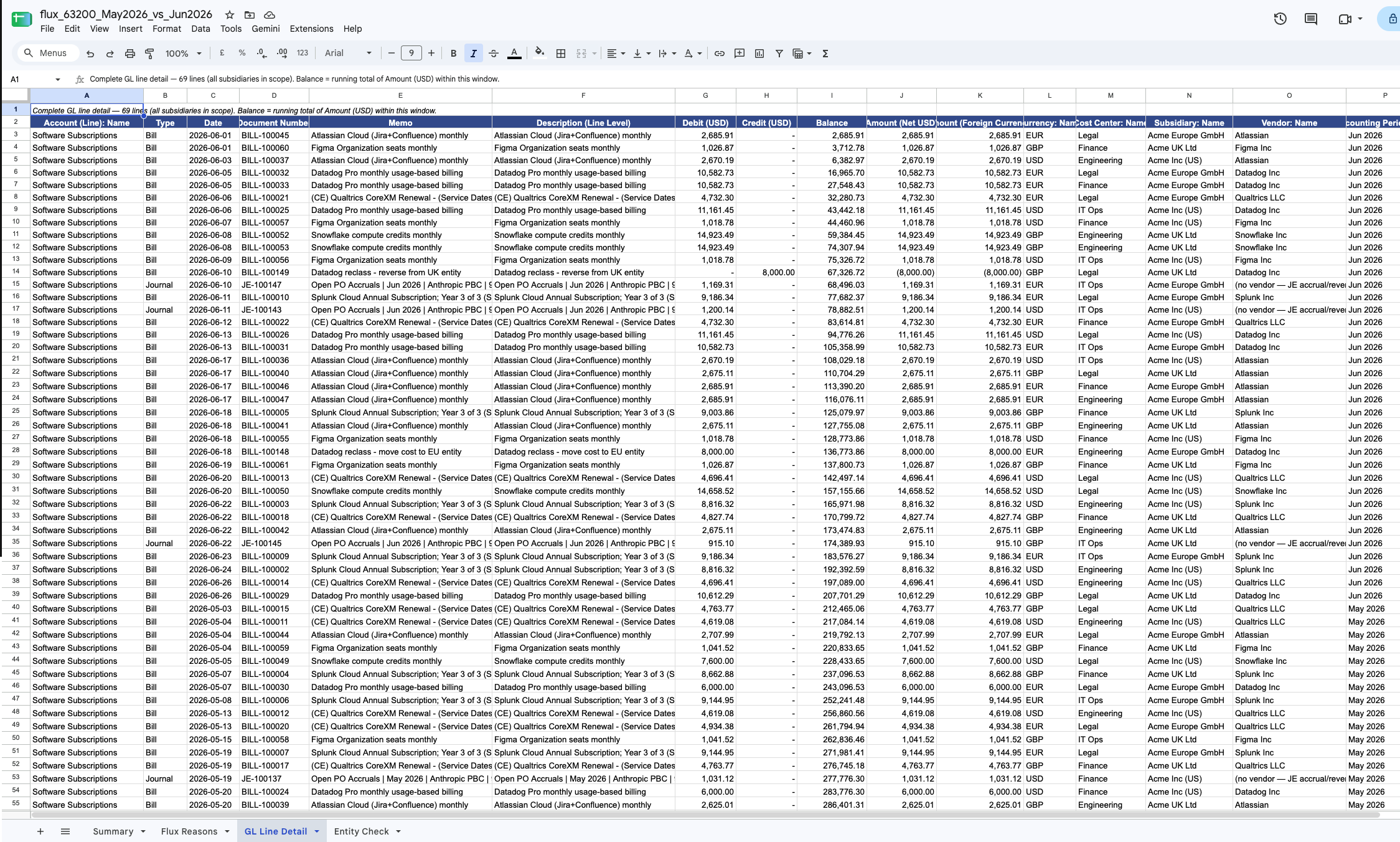Select column G header
The image size is (1400, 842).
tap(705, 95)
